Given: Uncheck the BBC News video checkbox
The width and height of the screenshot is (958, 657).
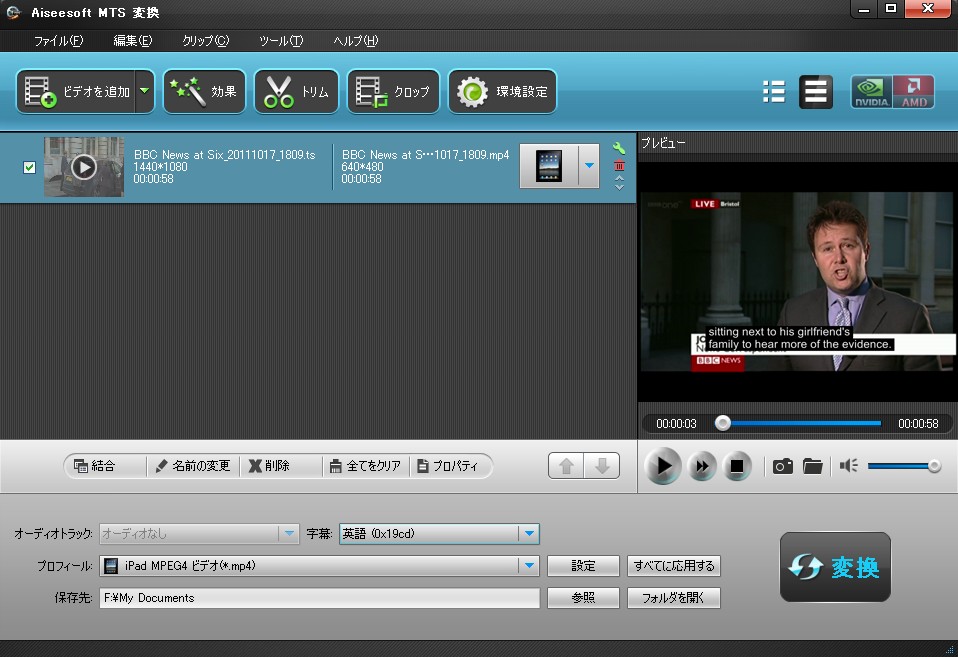Looking at the screenshot, I should coord(29,167).
